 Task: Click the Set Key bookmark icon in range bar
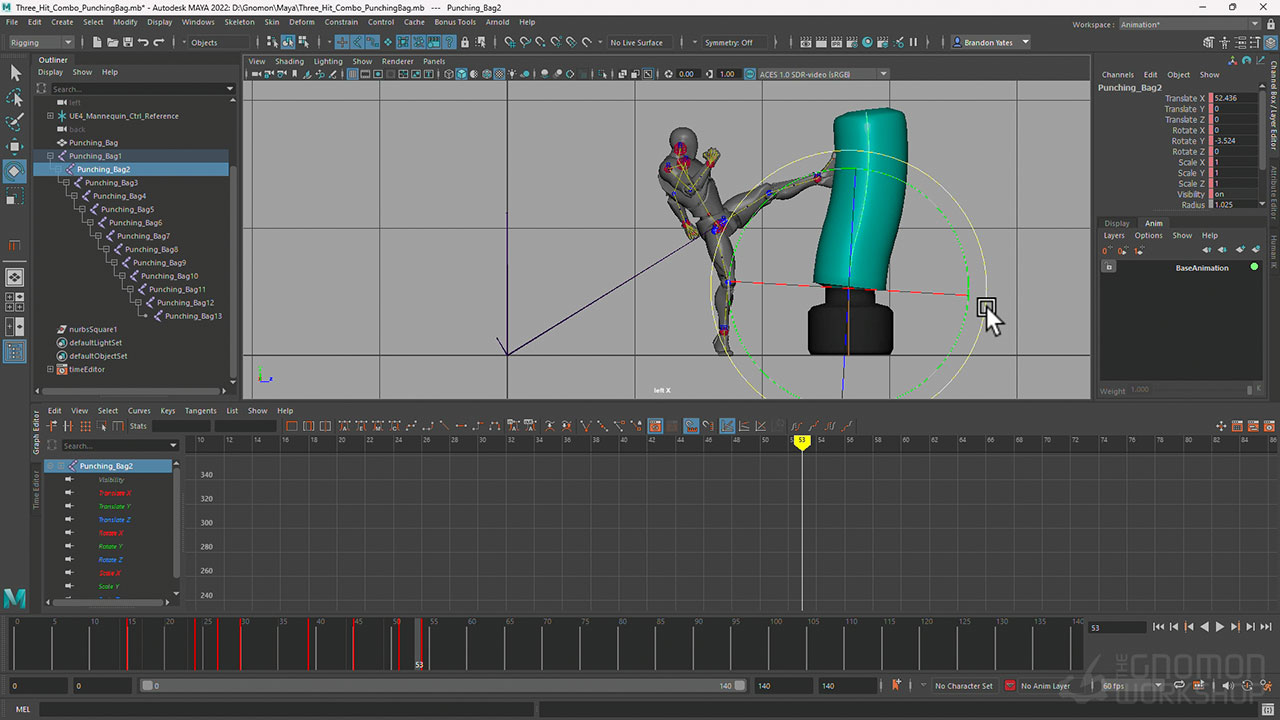click(896, 685)
